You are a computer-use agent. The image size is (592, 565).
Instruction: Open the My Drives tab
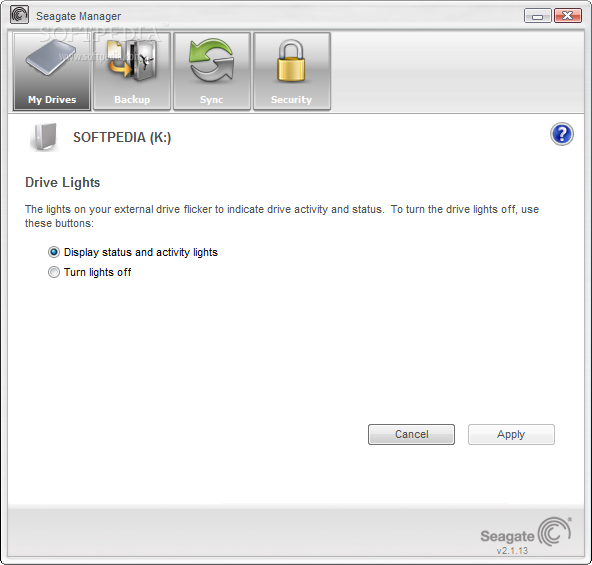(52, 71)
